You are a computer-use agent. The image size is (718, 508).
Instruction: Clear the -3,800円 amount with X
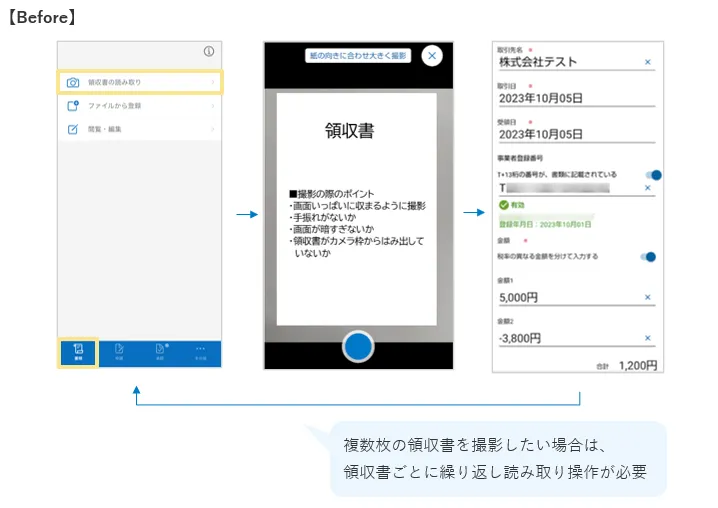pos(647,338)
